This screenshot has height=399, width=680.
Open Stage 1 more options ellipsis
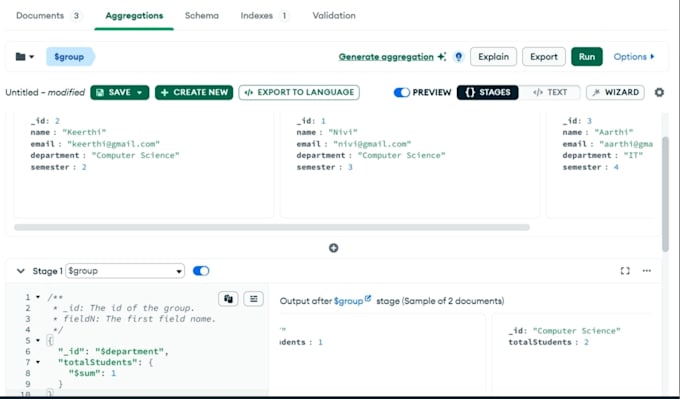(x=647, y=271)
